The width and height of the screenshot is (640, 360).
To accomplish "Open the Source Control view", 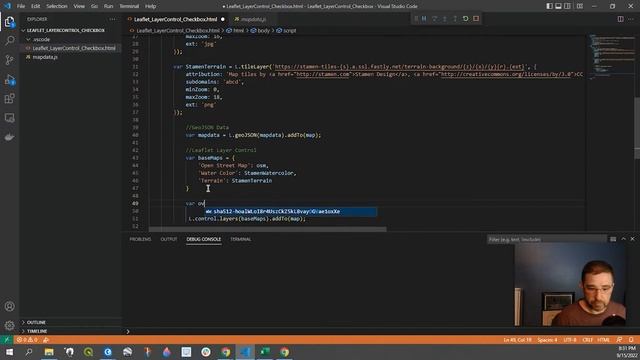I will coord(9,60).
